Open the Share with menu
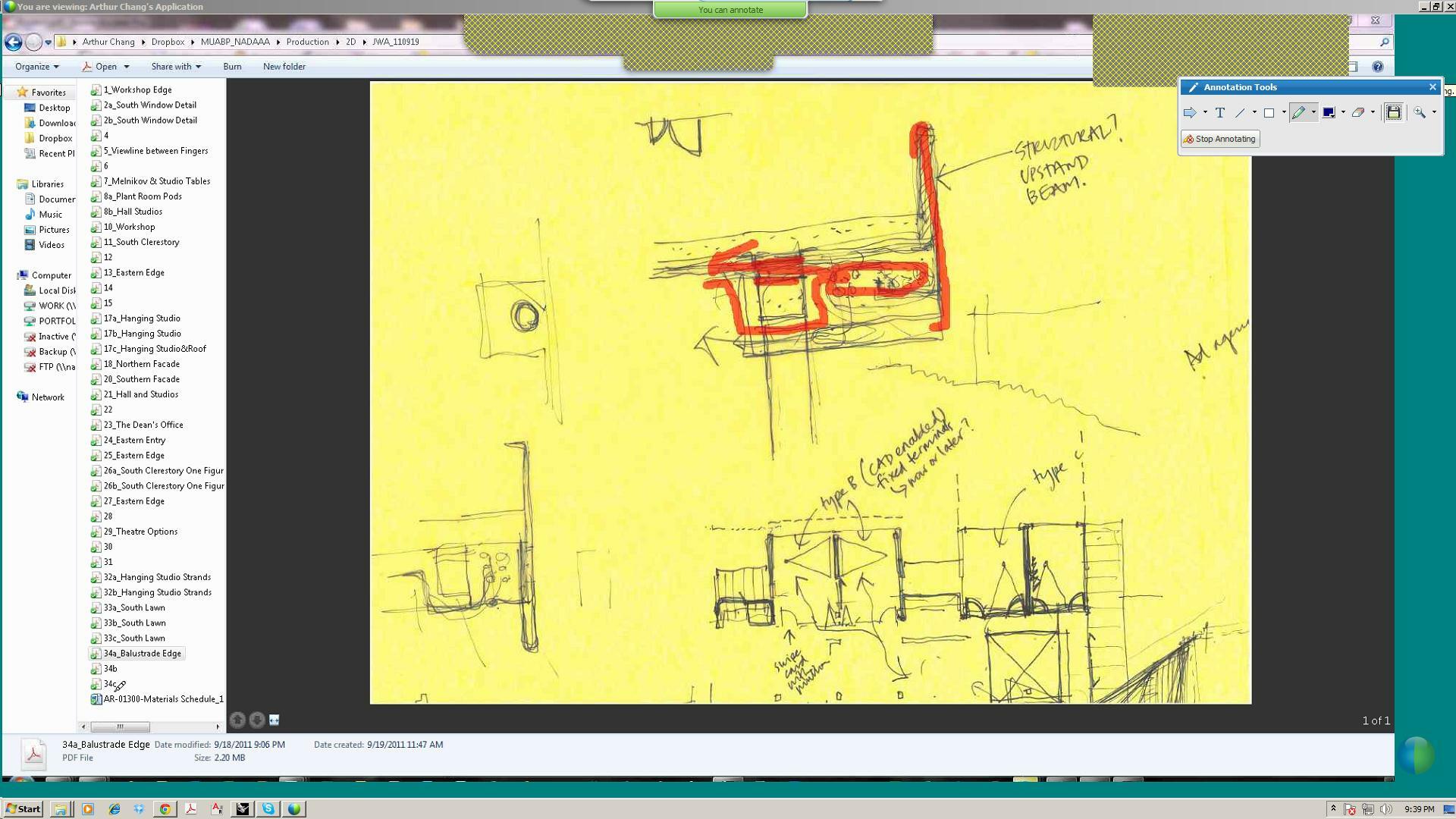 click(x=176, y=67)
